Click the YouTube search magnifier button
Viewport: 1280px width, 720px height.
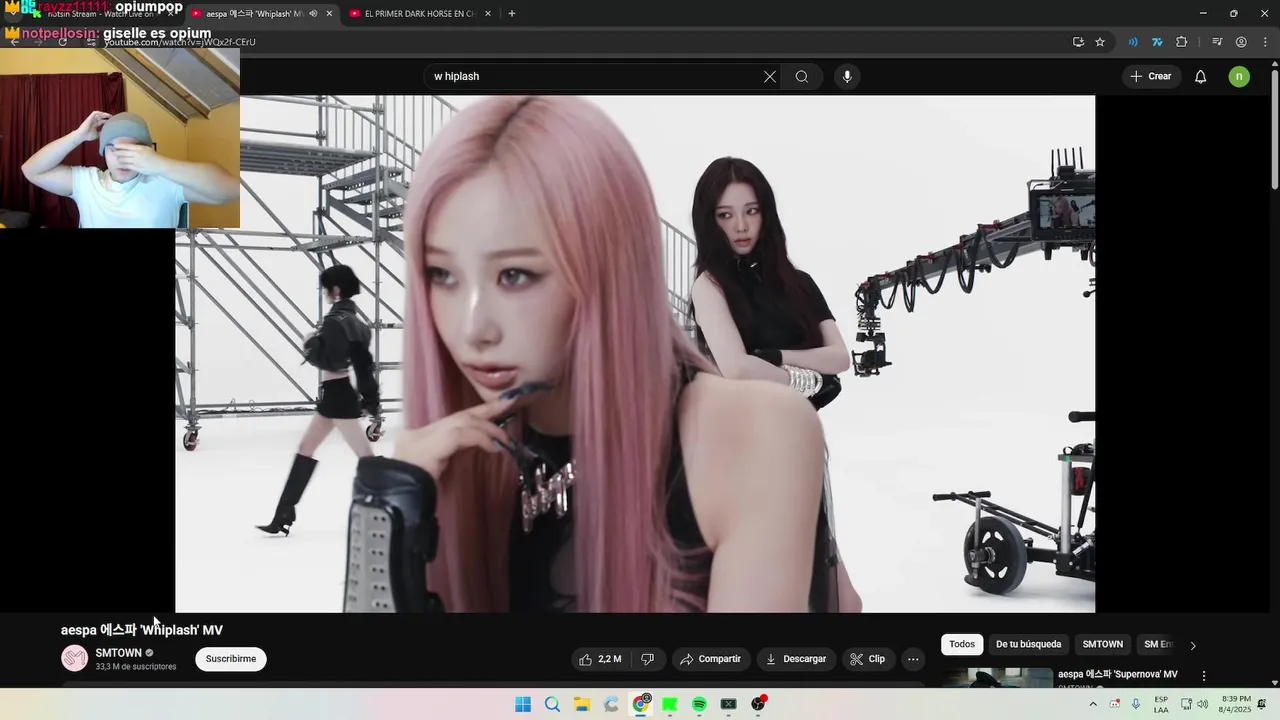pyautogui.click(x=802, y=76)
